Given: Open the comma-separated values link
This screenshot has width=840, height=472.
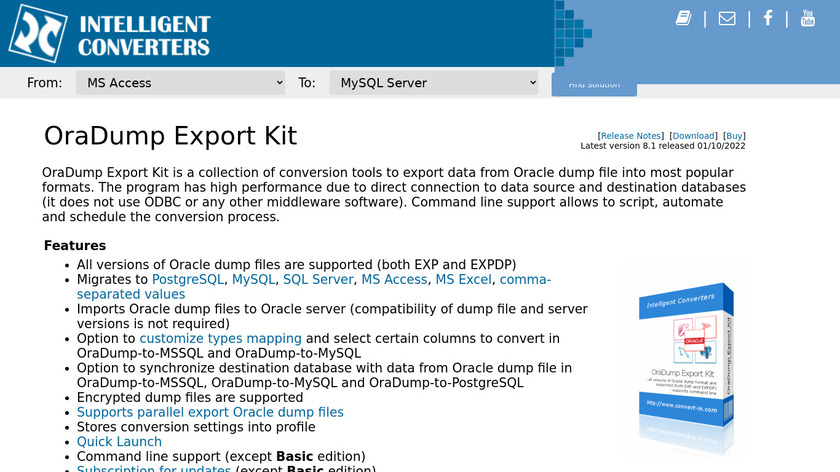Looking at the screenshot, I should (314, 287).
